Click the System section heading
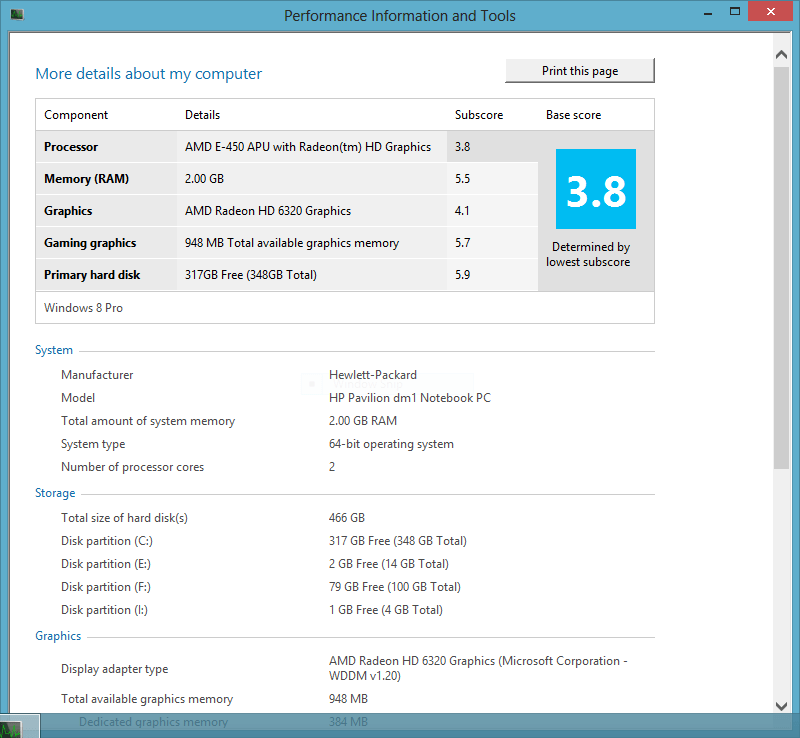The height and width of the screenshot is (738, 800). point(54,350)
